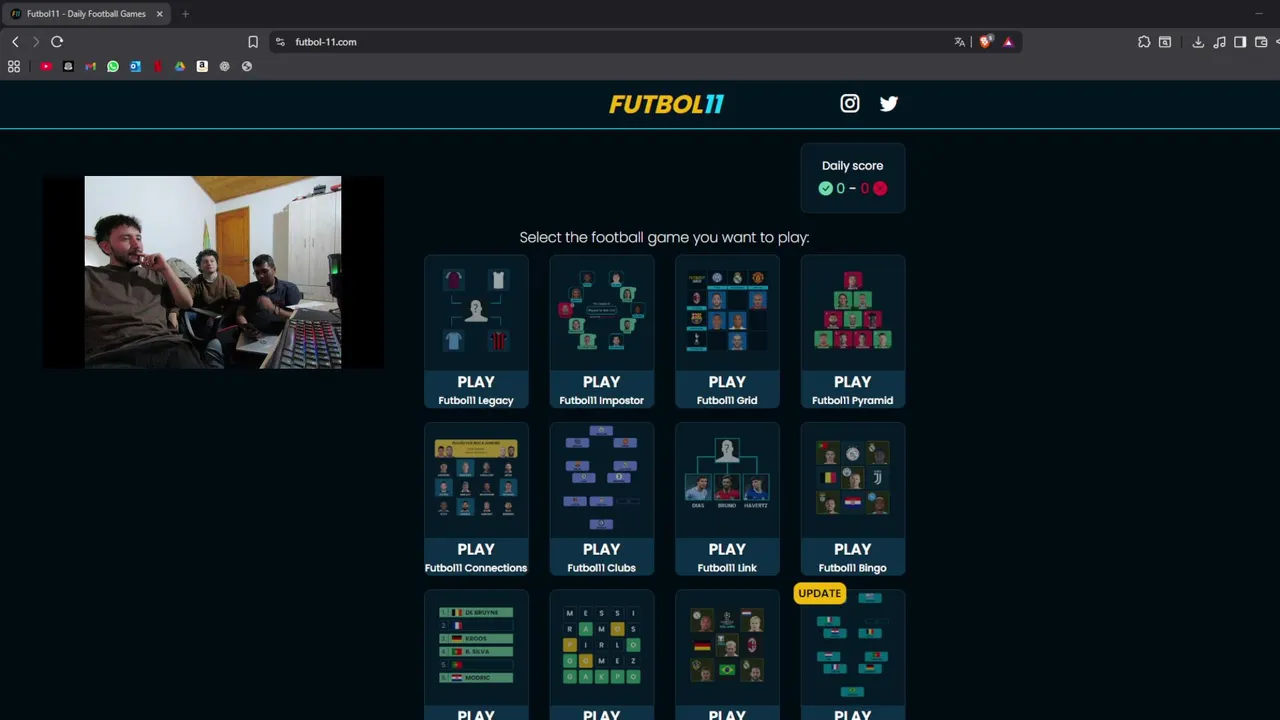Bookmark this page with the bookmark icon
The width and height of the screenshot is (1280, 720).
253,42
